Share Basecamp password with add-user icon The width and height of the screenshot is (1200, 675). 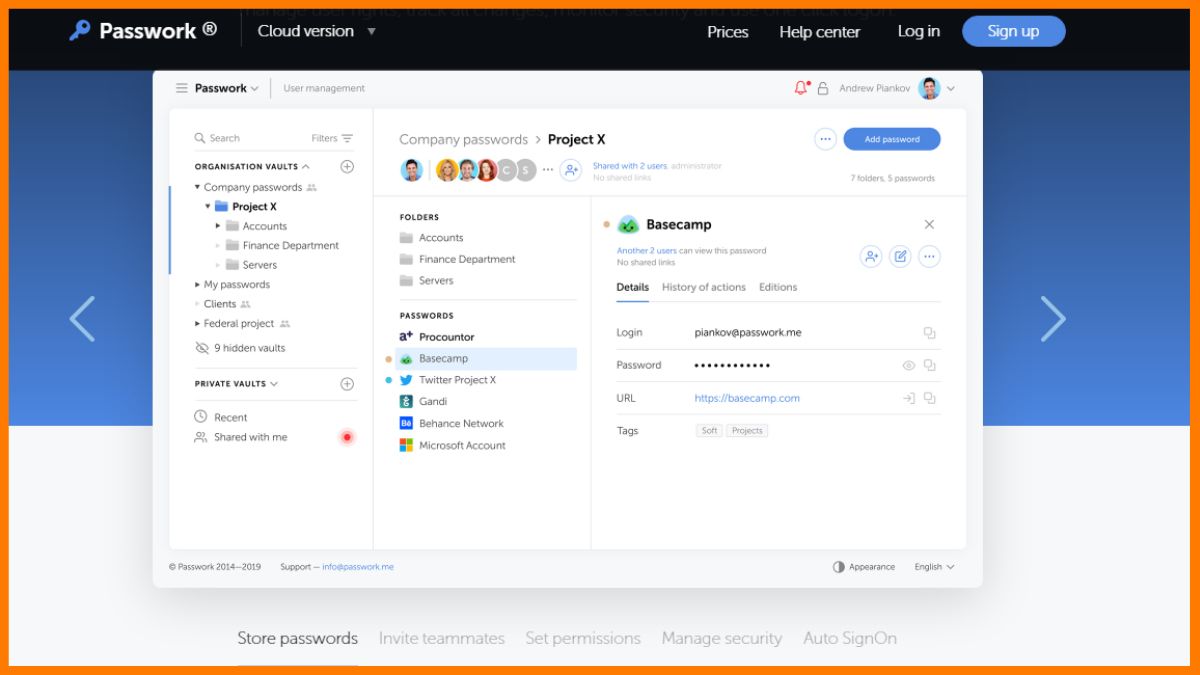click(x=871, y=257)
